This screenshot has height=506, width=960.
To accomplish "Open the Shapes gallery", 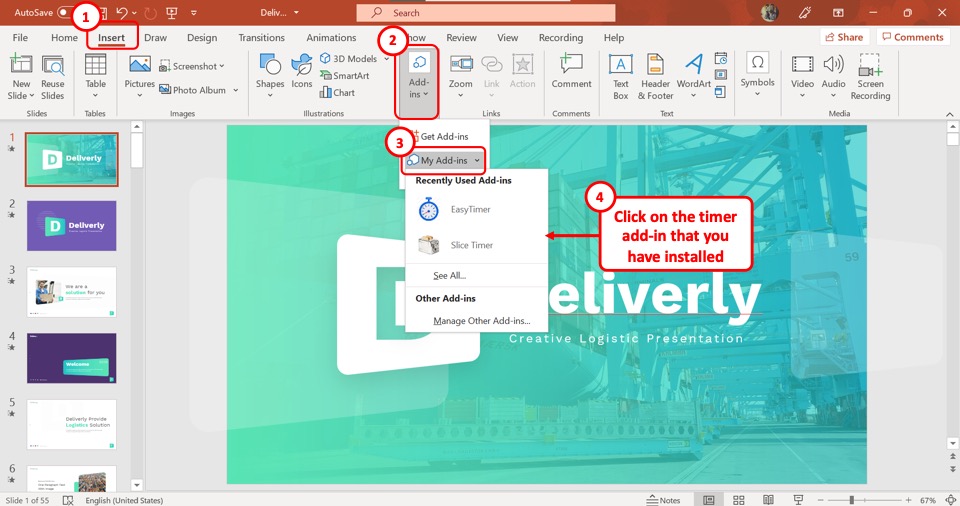I will 270,76.
